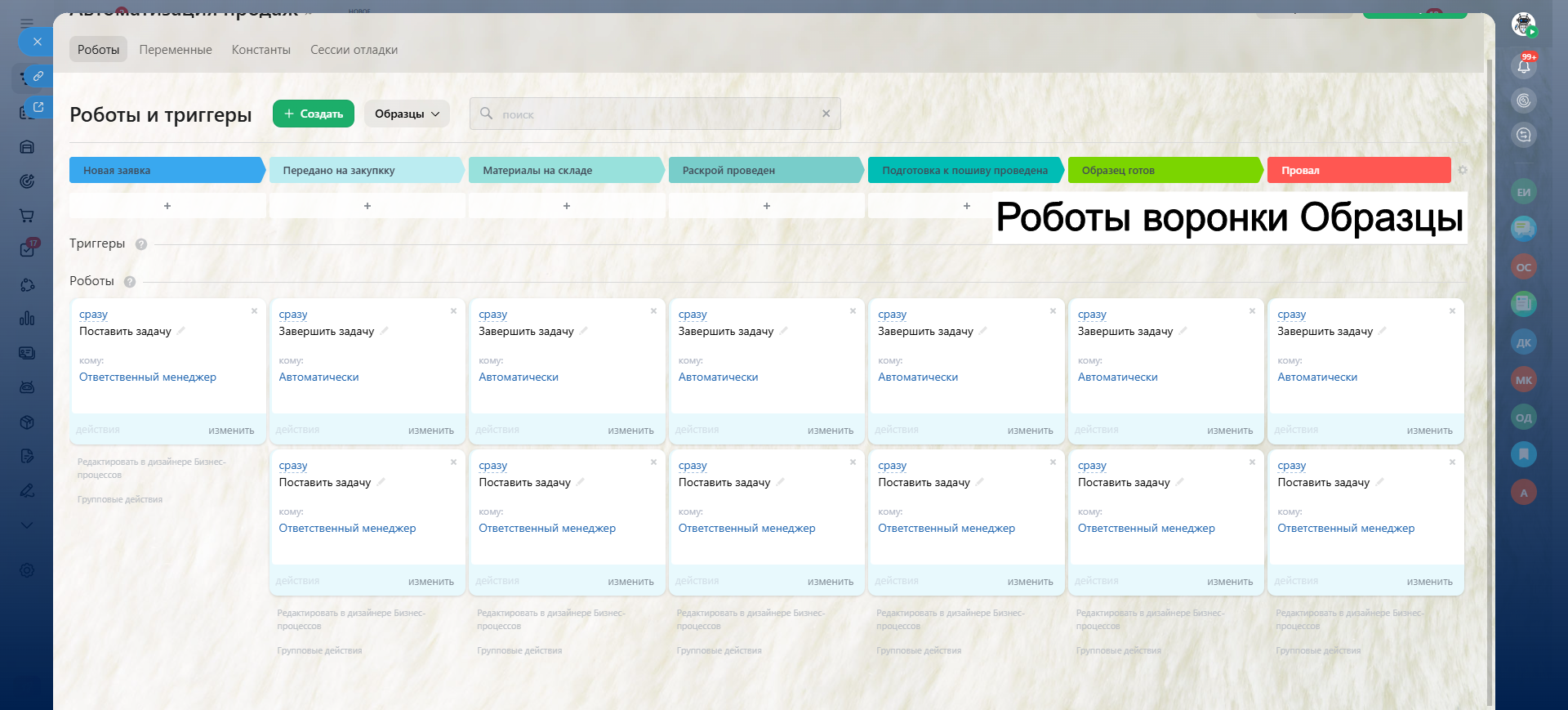Switch to the Константы tab

(261, 50)
